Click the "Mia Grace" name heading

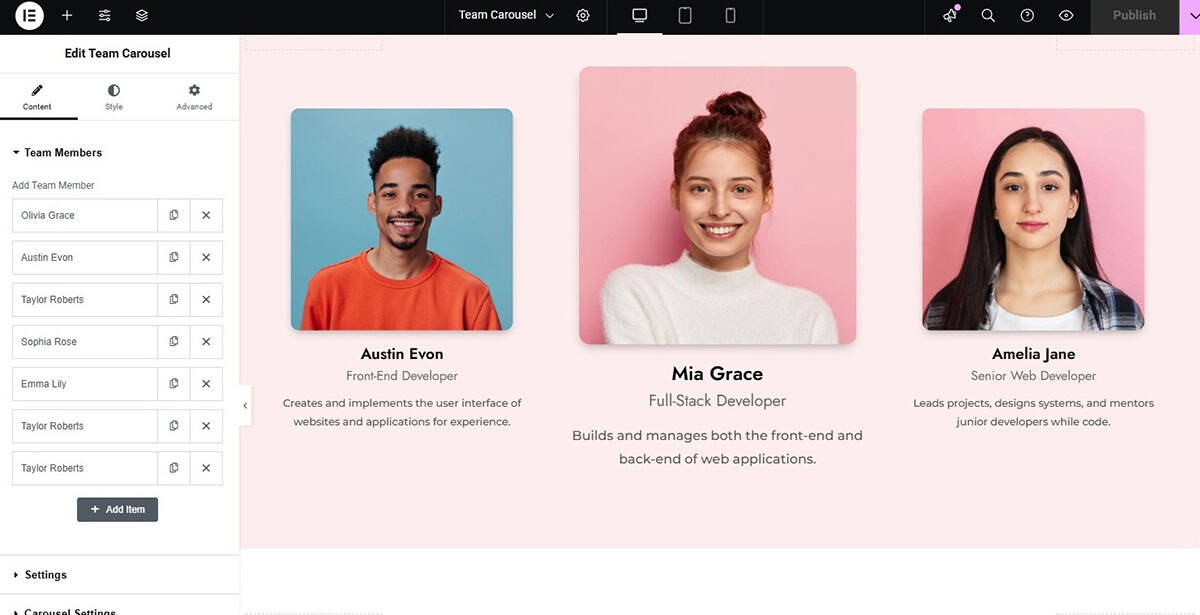click(717, 374)
